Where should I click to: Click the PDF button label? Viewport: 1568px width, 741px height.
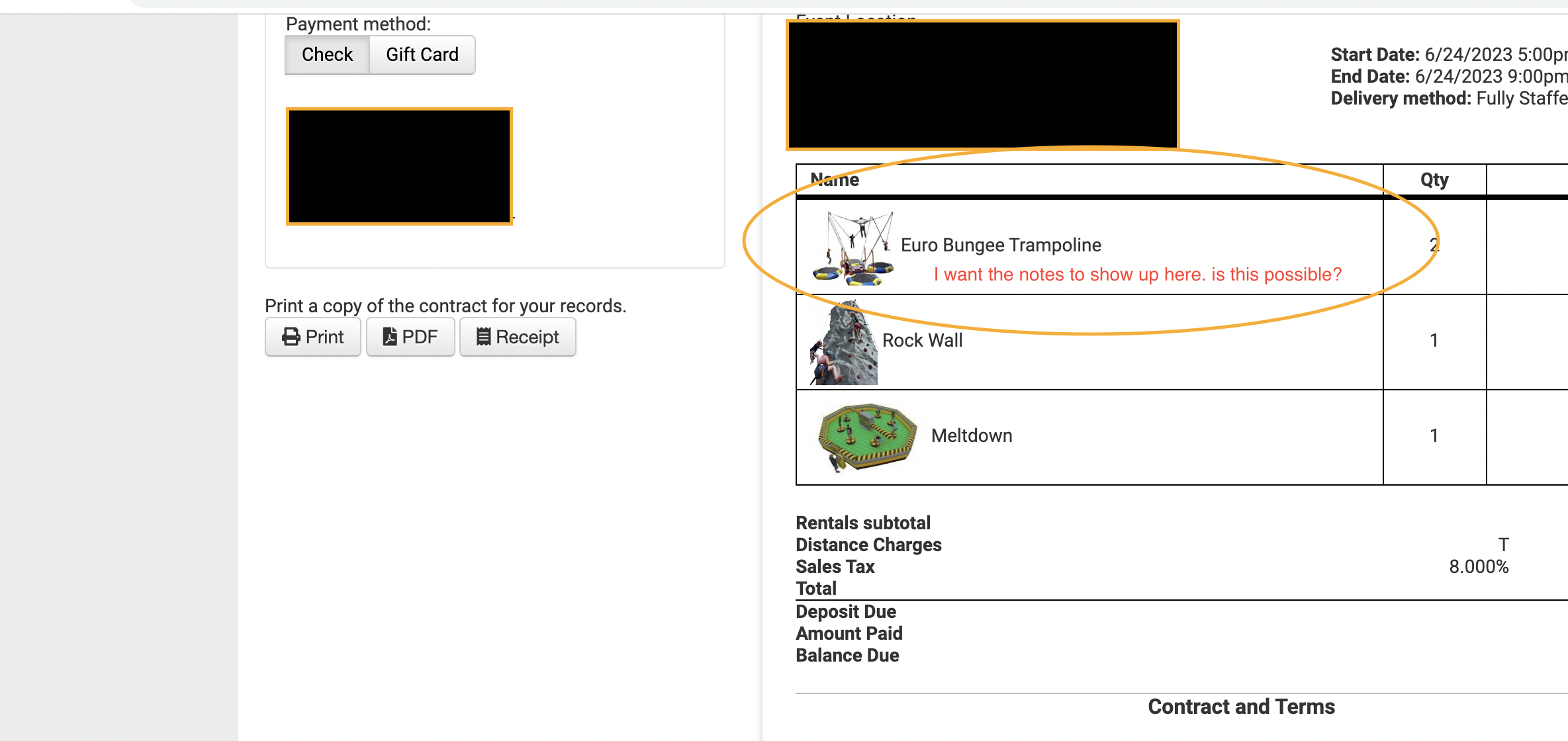coord(420,337)
